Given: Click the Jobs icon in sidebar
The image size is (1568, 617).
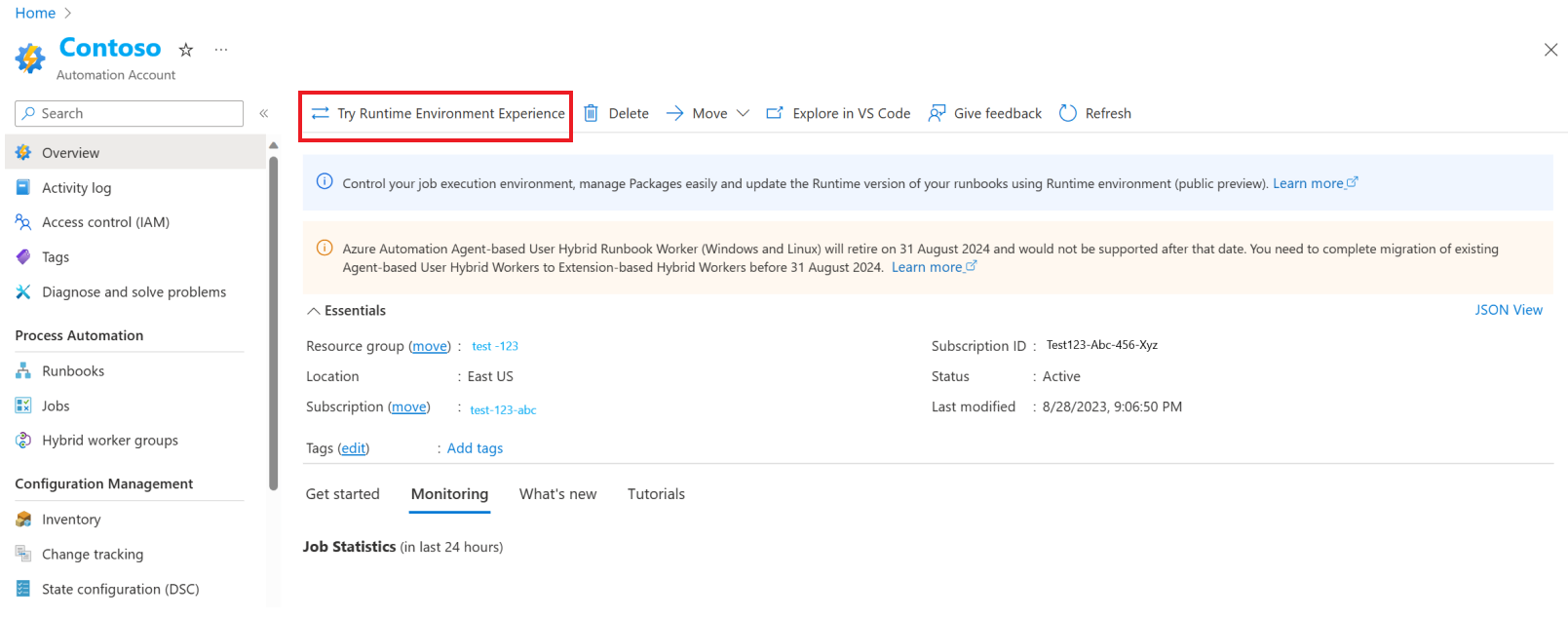Looking at the screenshot, I should pyautogui.click(x=23, y=405).
